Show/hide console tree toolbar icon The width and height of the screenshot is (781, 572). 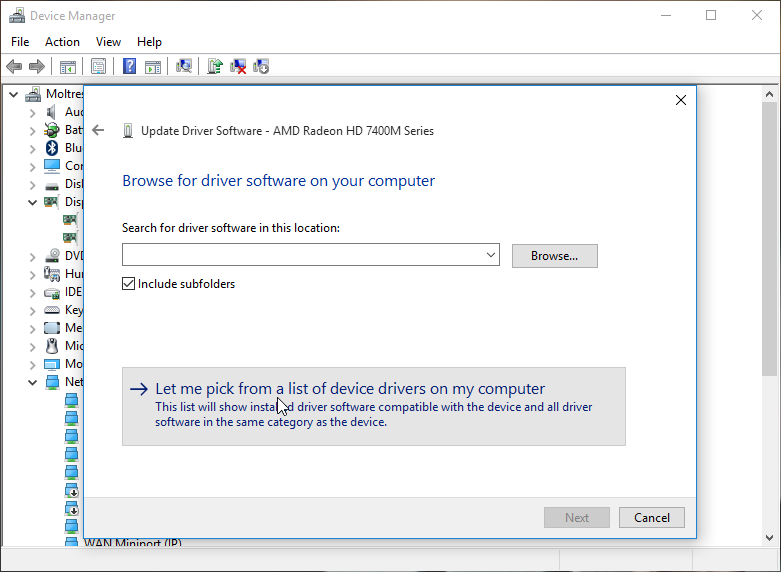click(x=67, y=66)
